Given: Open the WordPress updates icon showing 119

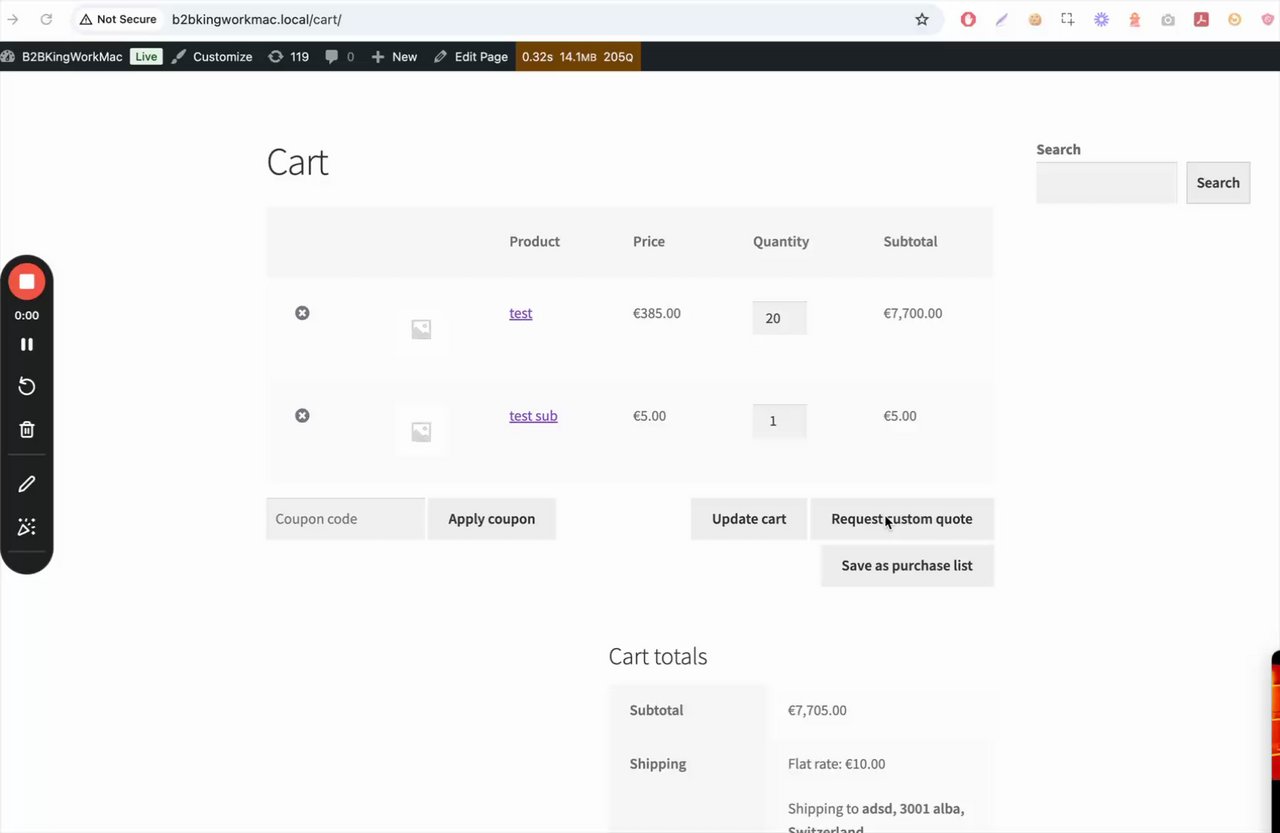Looking at the screenshot, I should (x=288, y=57).
